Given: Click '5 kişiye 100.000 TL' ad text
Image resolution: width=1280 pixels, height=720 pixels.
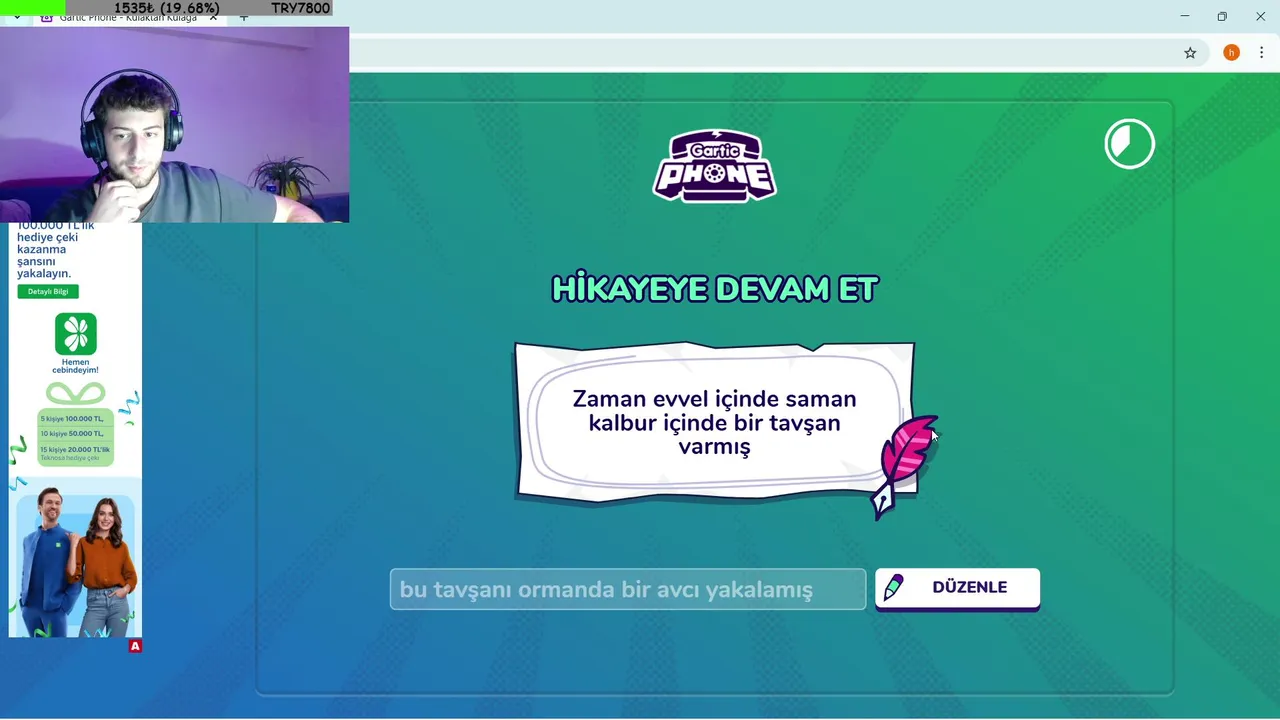Looking at the screenshot, I should pyautogui.click(x=72, y=418).
